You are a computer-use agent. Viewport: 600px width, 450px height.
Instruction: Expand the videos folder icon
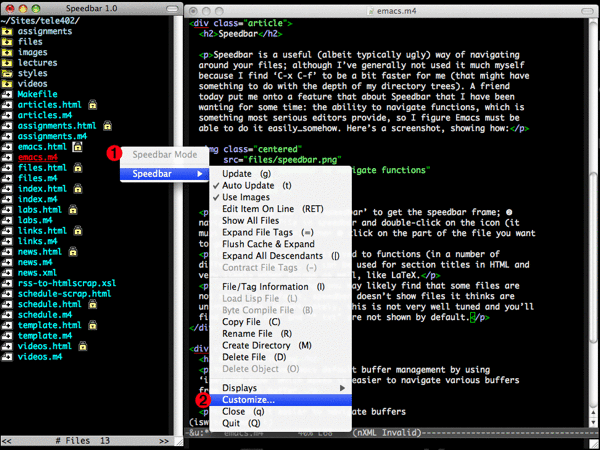tap(7, 84)
